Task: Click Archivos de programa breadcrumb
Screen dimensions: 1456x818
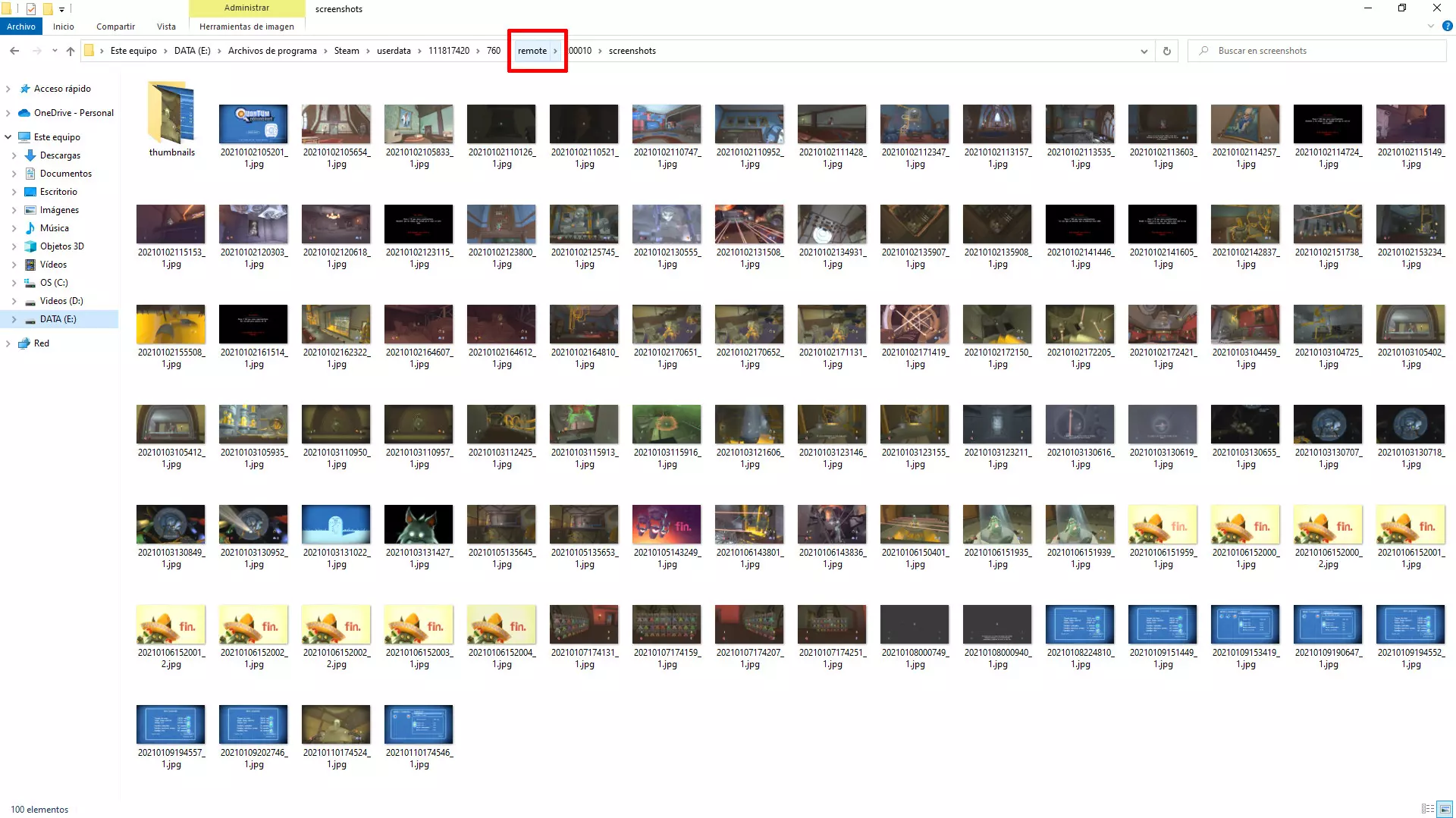Action: point(272,51)
